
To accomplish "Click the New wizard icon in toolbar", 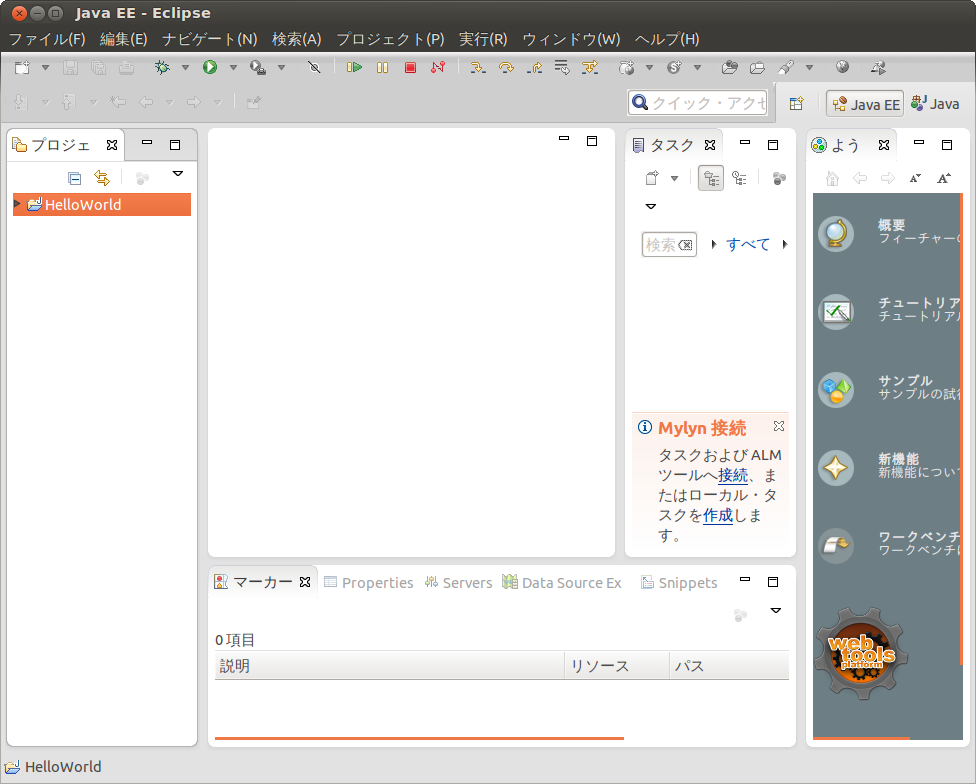I will pyautogui.click(x=22, y=67).
